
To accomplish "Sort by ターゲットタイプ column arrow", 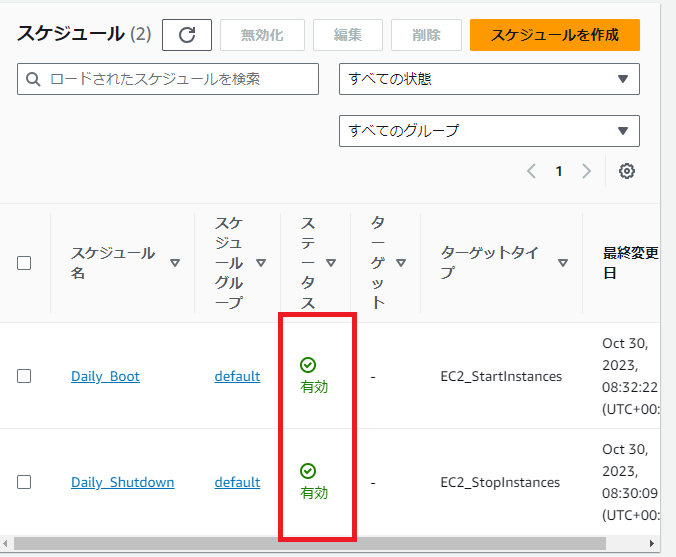I will [563, 263].
